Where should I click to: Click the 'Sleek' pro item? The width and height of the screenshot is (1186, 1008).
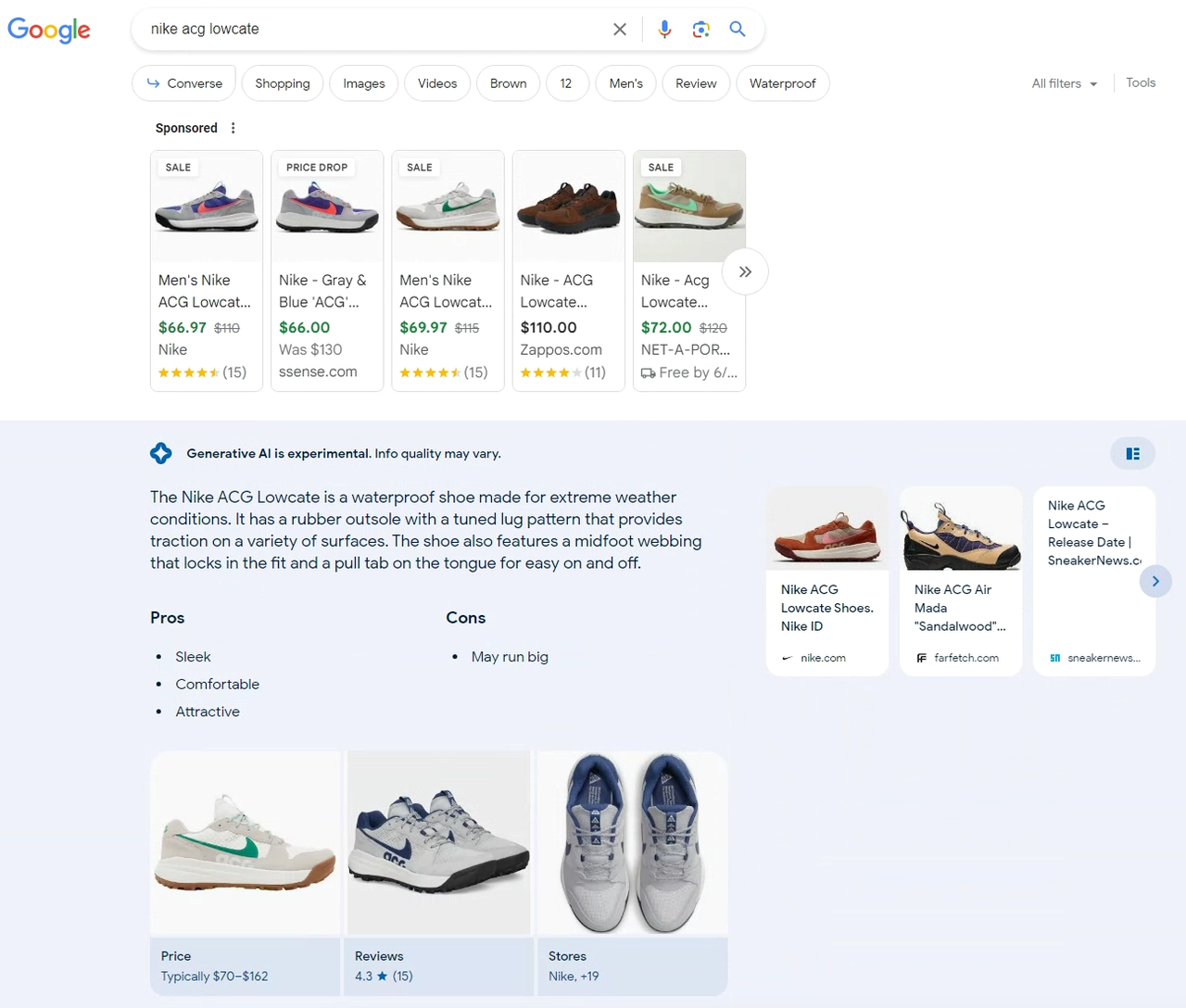click(193, 657)
